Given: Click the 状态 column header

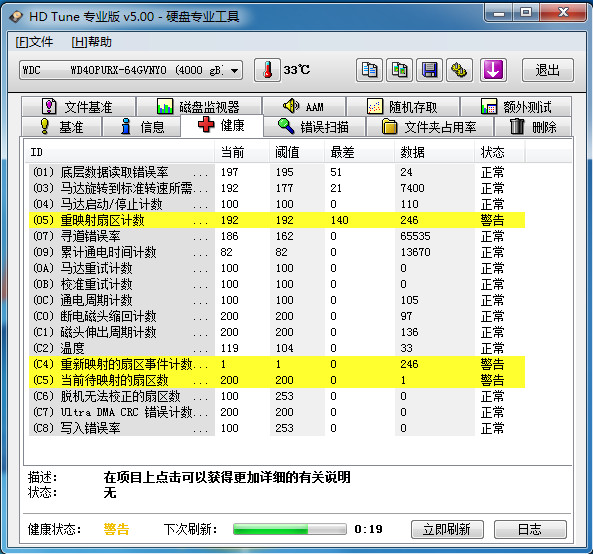Looking at the screenshot, I should 500,152.
